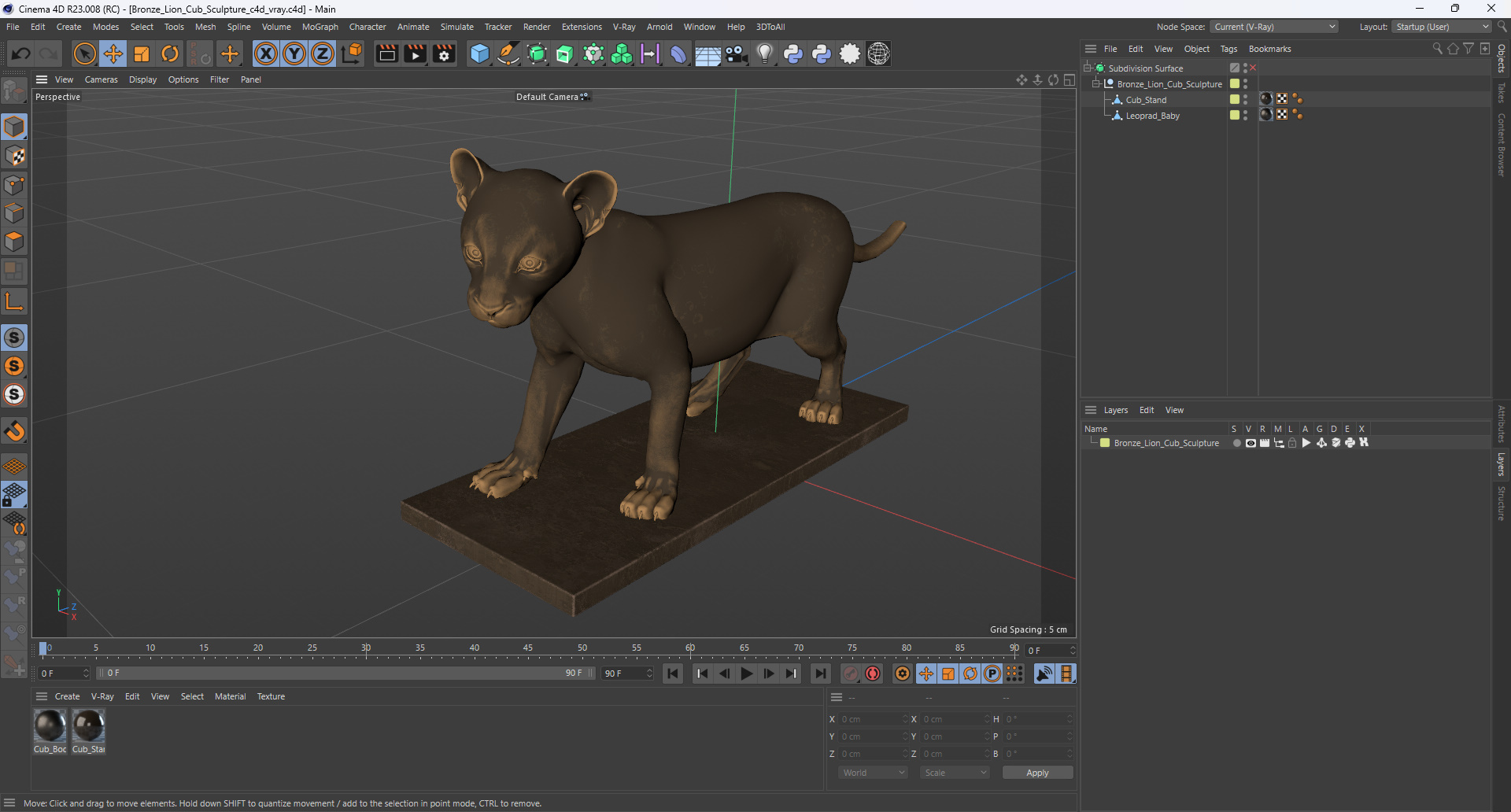Click the Undo arrow icon
The height and width of the screenshot is (812, 1511).
coord(21,54)
